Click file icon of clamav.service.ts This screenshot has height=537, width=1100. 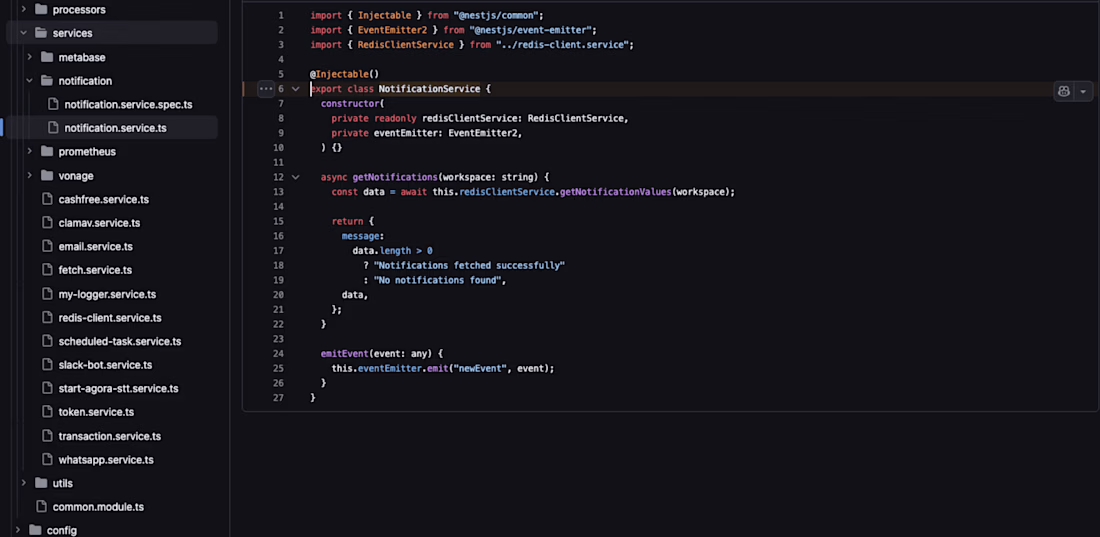[47, 223]
